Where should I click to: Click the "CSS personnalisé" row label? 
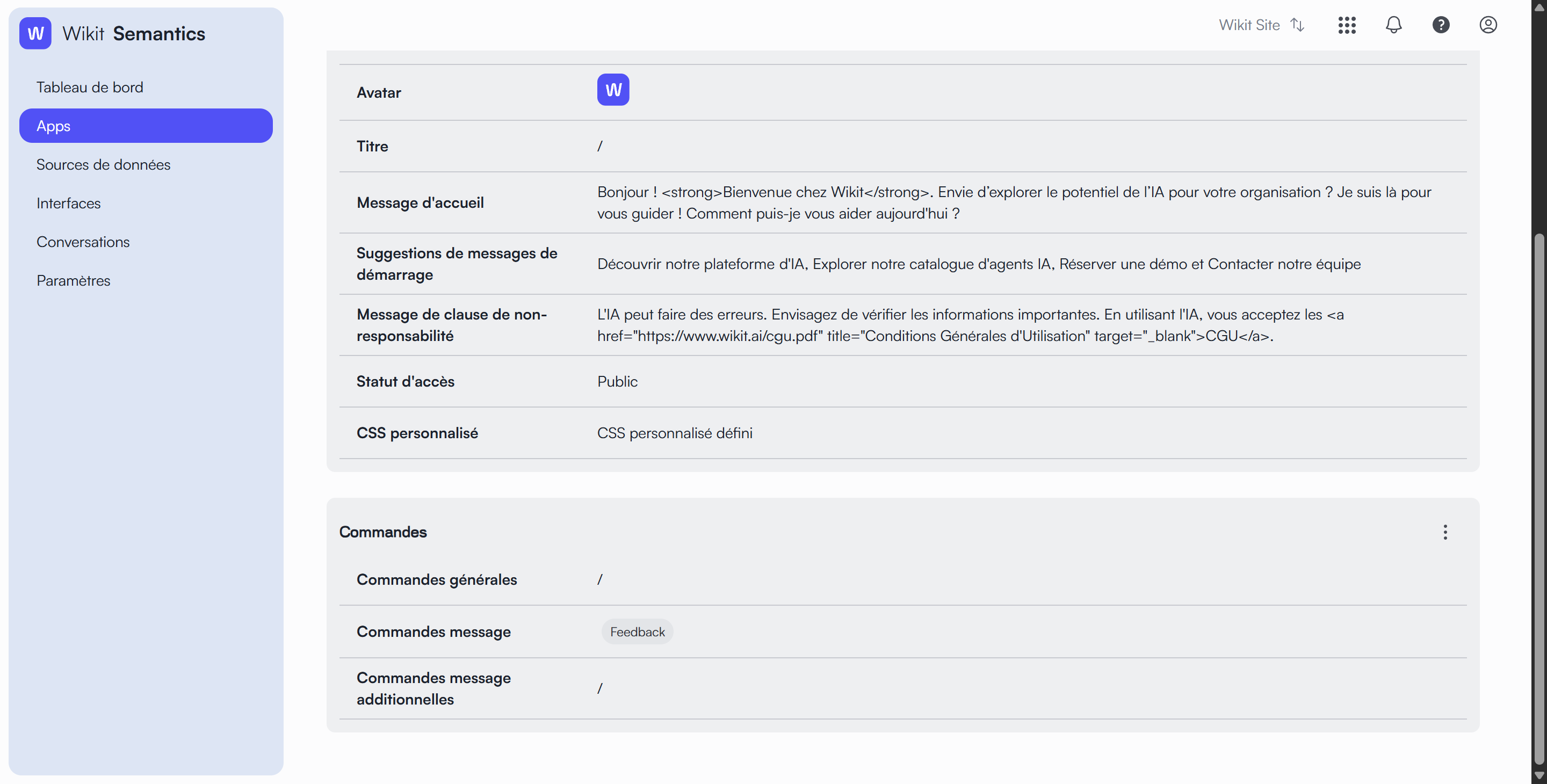coord(417,433)
